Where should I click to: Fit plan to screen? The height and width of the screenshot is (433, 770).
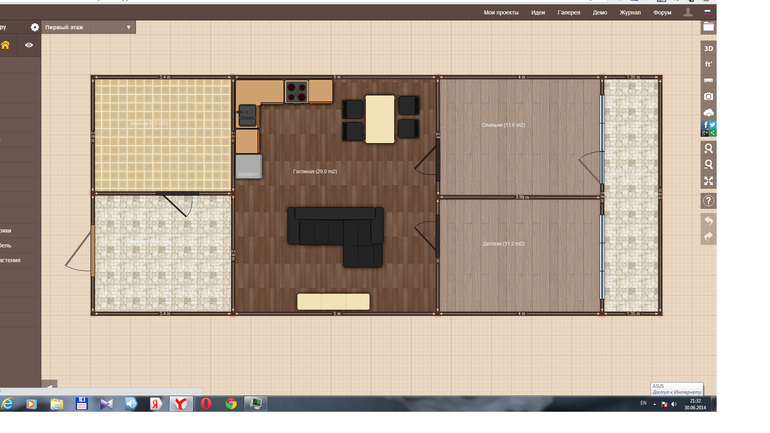click(708, 181)
